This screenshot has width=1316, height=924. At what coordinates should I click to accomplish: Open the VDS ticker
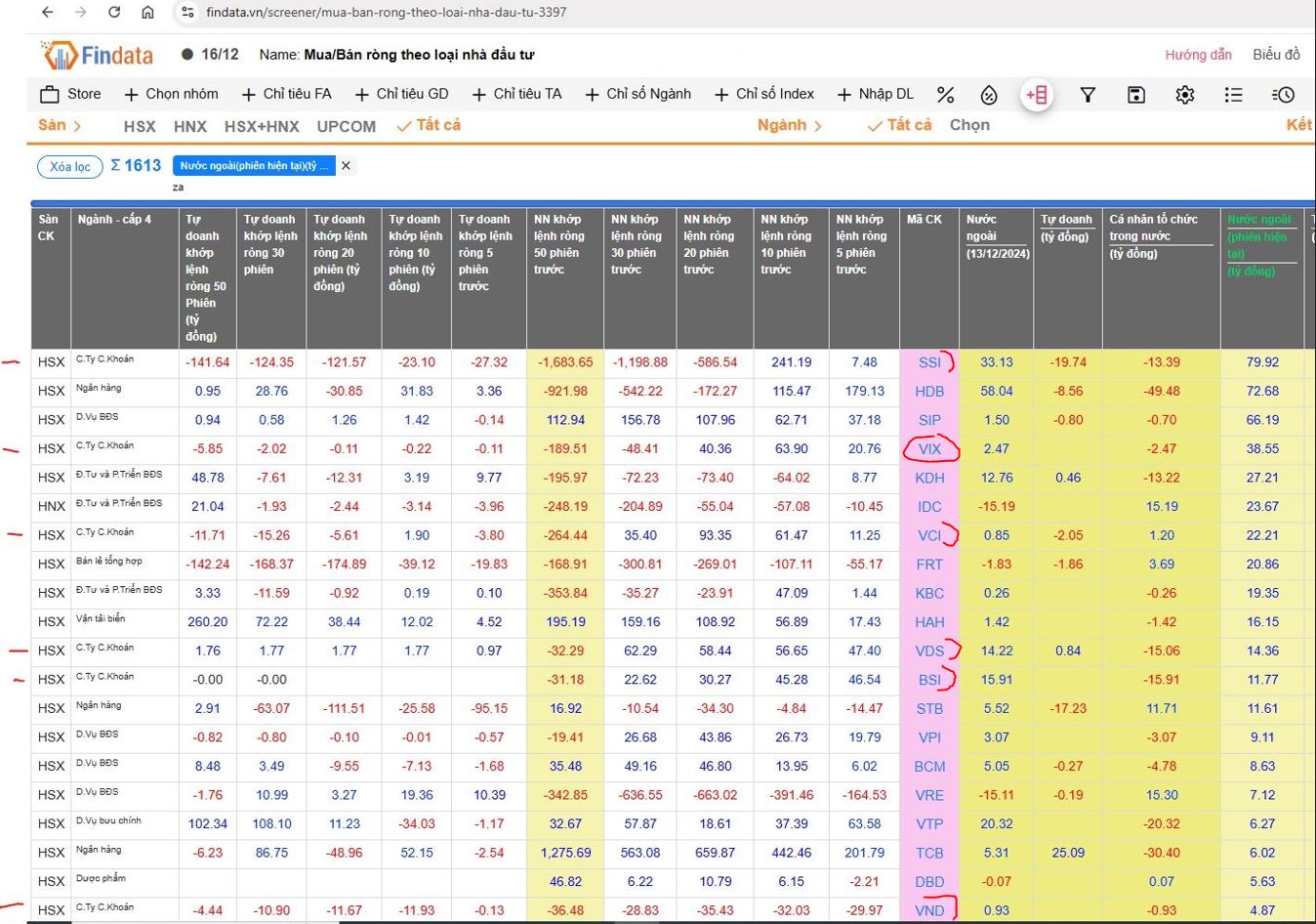[x=929, y=651]
